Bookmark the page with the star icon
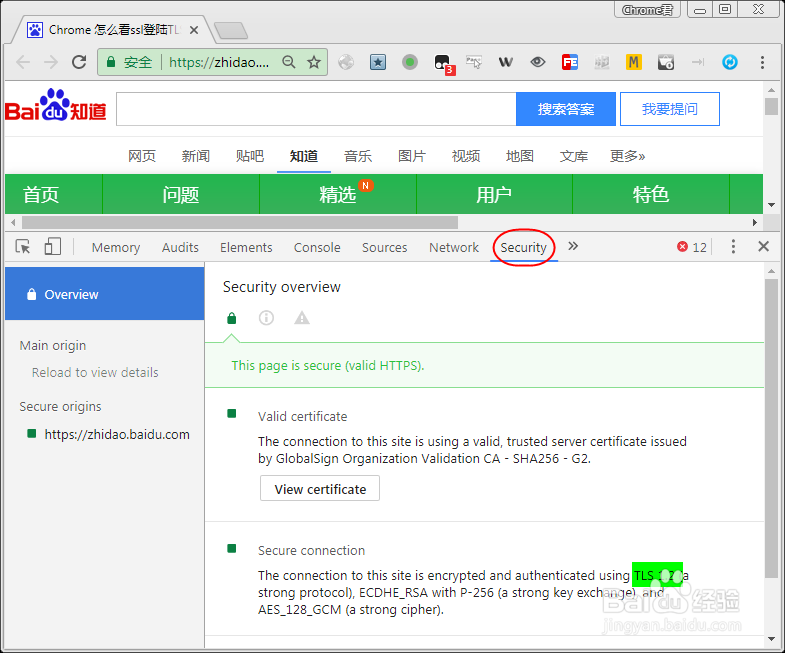 point(314,62)
